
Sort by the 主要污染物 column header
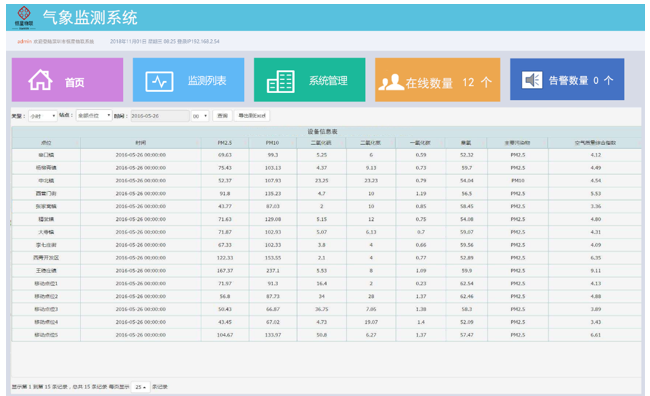pyautogui.click(x=517, y=143)
